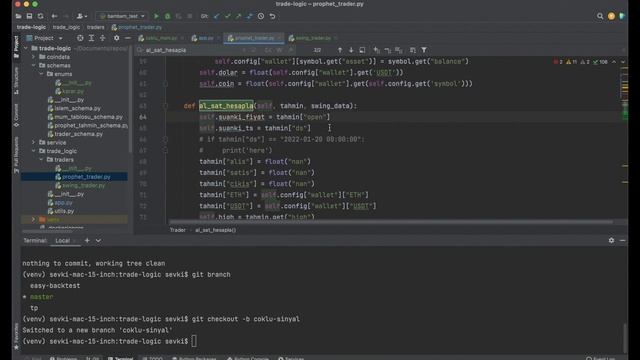Add new terminal session plus icon
Image resolution: width=640 pixels, height=360 pixels.
[87, 240]
